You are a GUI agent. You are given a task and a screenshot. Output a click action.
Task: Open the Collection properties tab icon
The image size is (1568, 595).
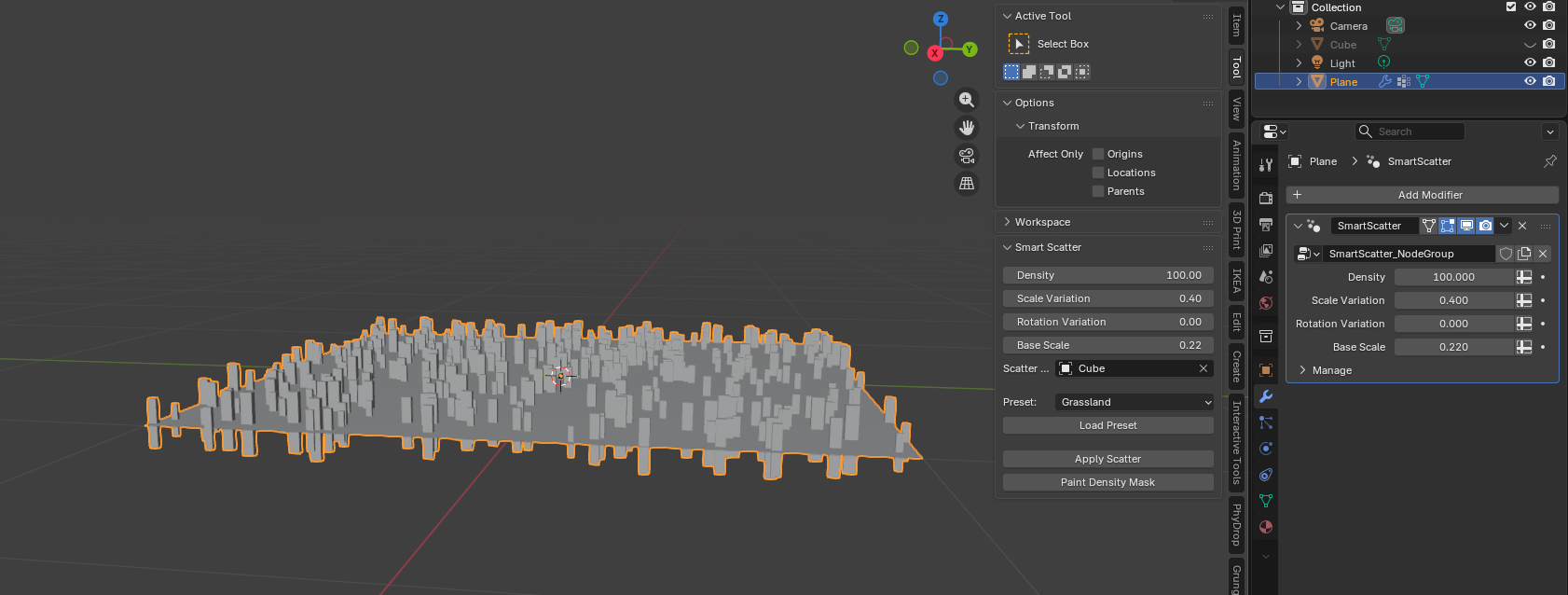pyautogui.click(x=1266, y=336)
